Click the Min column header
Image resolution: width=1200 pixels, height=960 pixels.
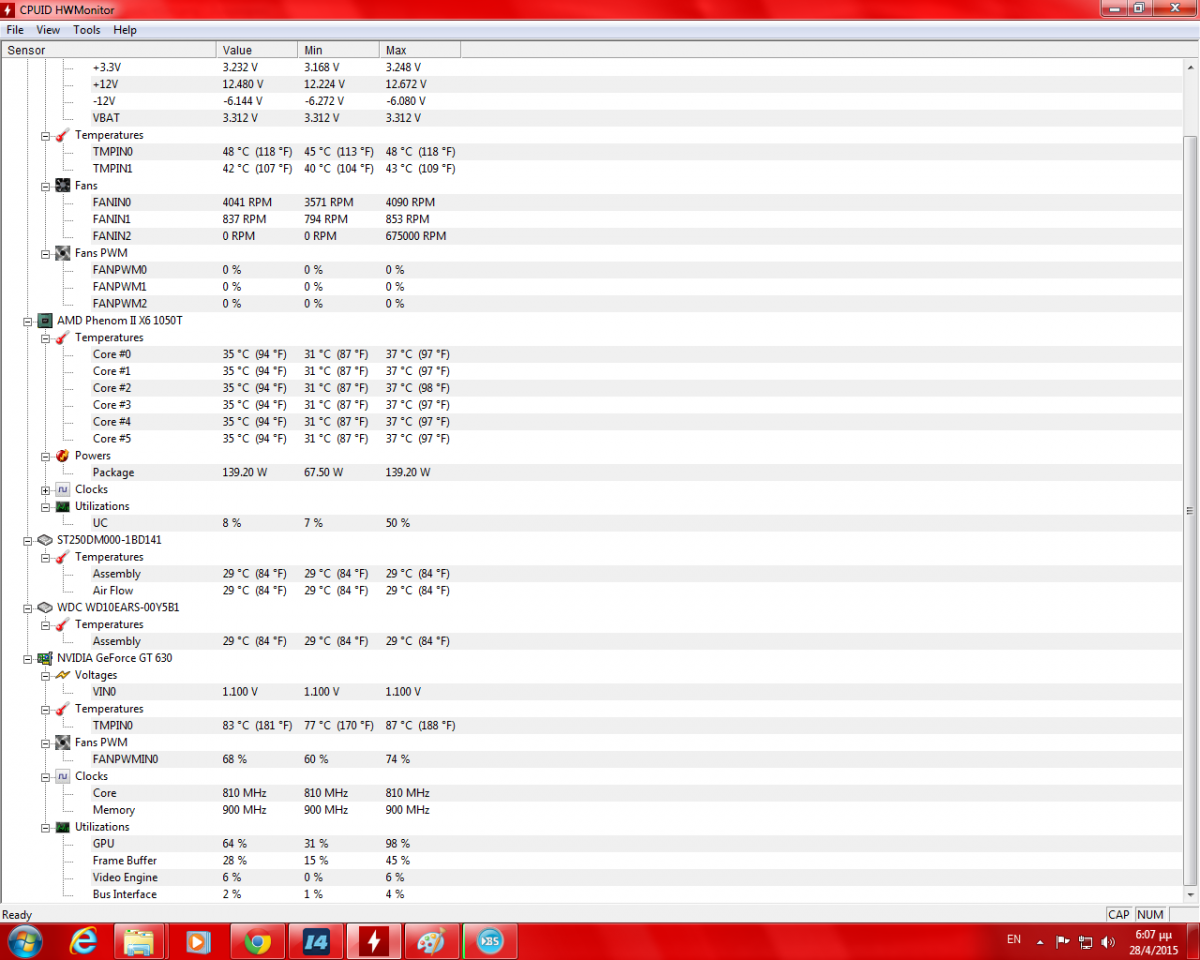click(339, 50)
